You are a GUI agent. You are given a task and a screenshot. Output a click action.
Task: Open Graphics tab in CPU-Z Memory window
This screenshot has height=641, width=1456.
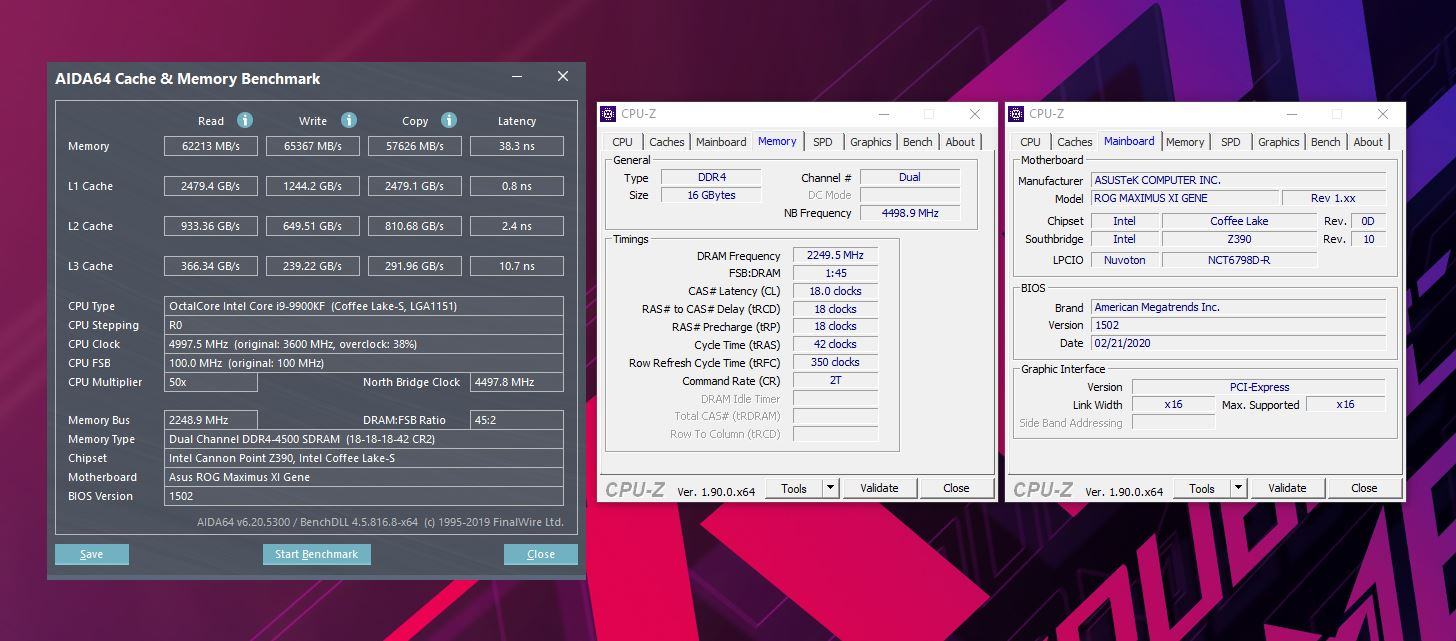871,142
